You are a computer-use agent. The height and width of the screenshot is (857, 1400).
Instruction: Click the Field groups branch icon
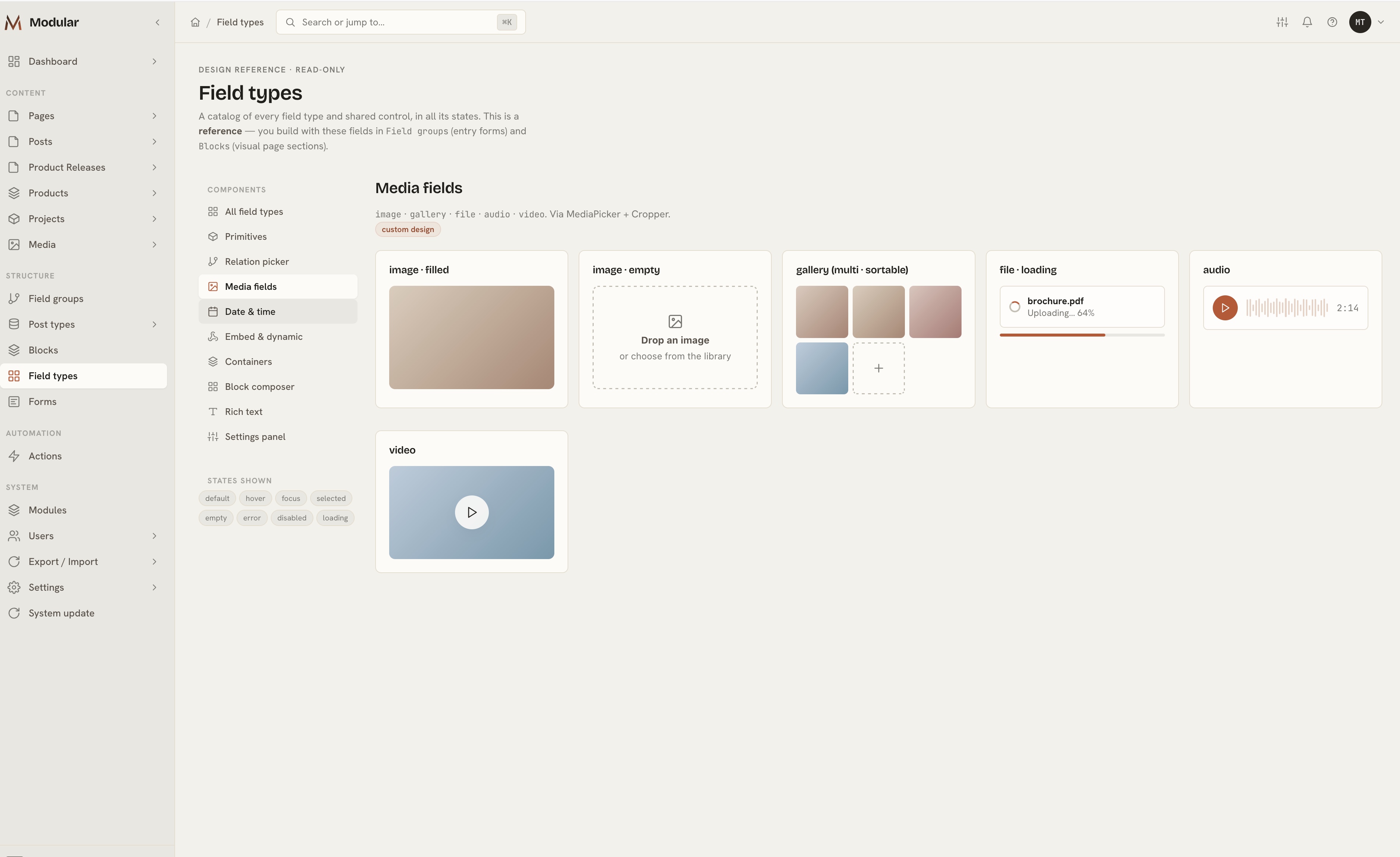[14, 298]
